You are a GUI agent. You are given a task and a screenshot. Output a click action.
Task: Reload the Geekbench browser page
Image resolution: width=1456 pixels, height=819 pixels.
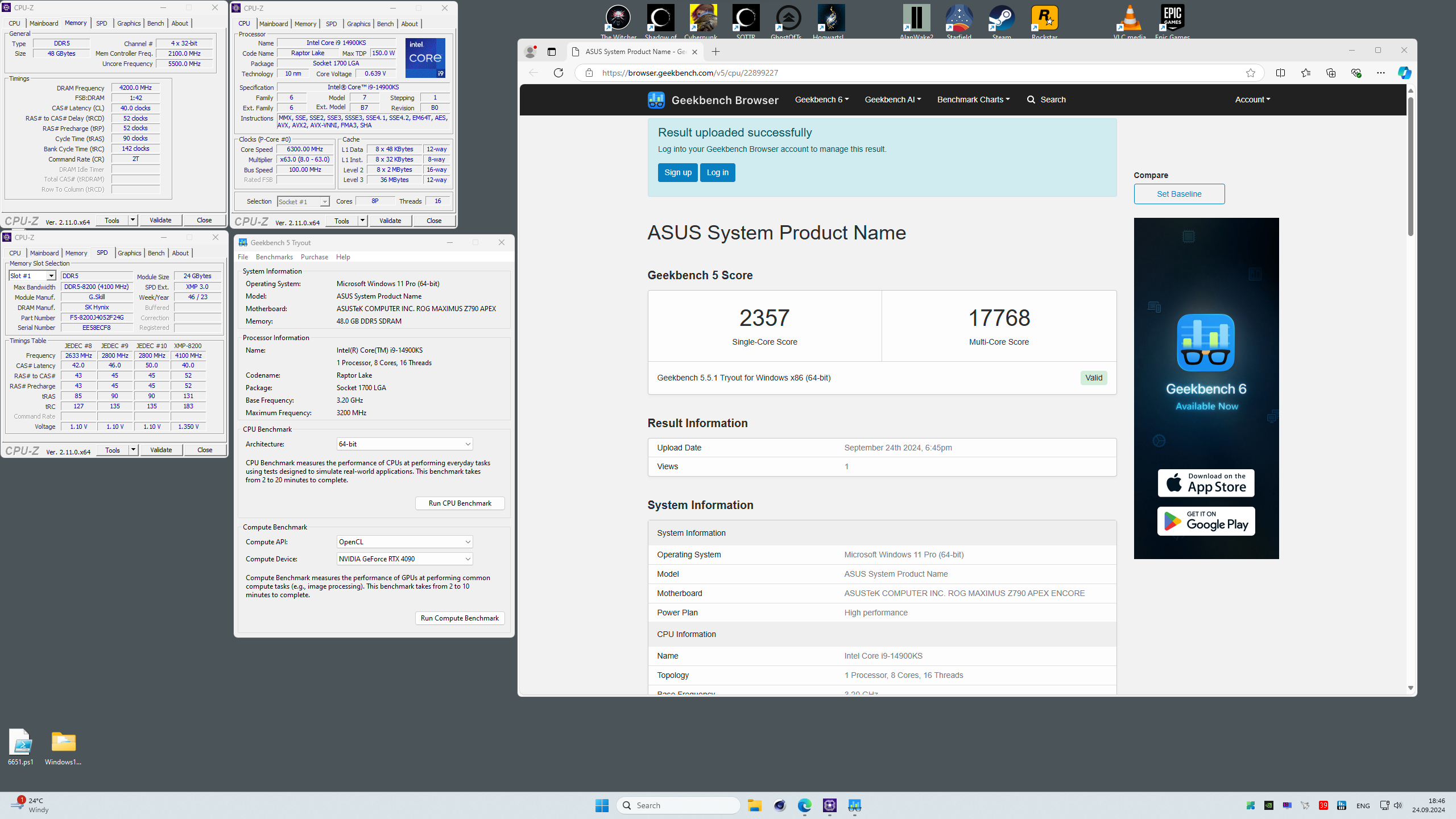point(559,73)
